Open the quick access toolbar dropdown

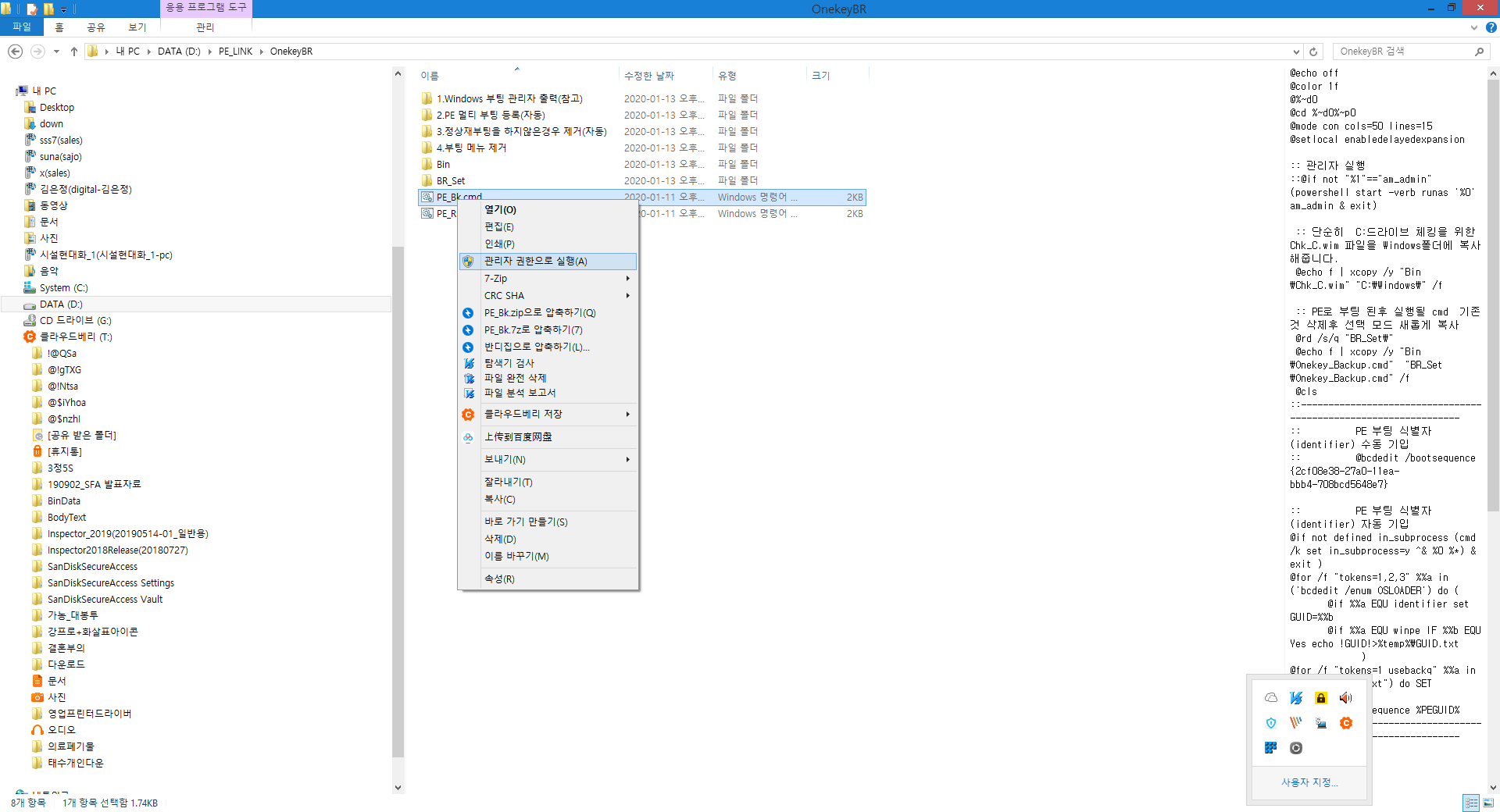(x=64, y=9)
